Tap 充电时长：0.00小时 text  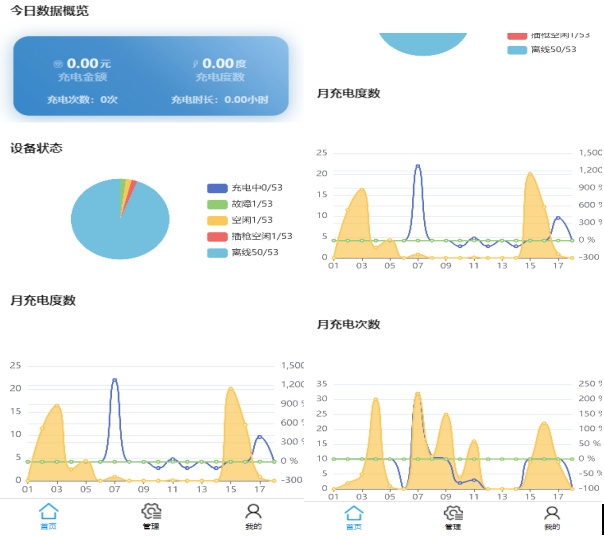tap(220, 100)
